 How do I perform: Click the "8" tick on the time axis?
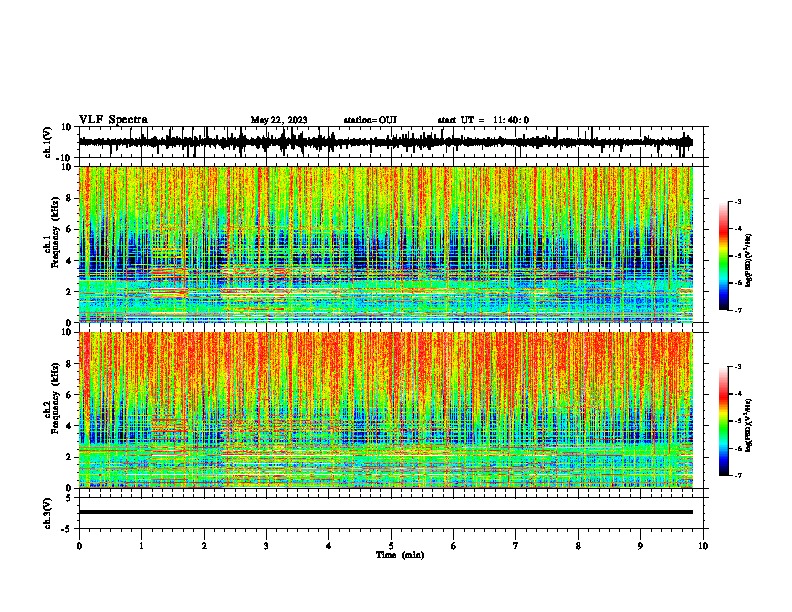(578, 546)
